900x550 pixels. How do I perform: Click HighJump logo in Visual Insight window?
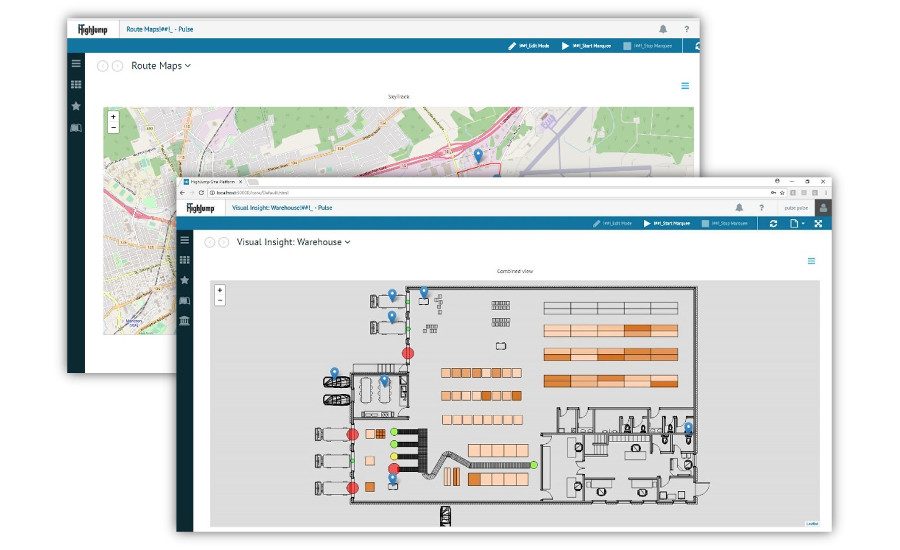(201, 208)
